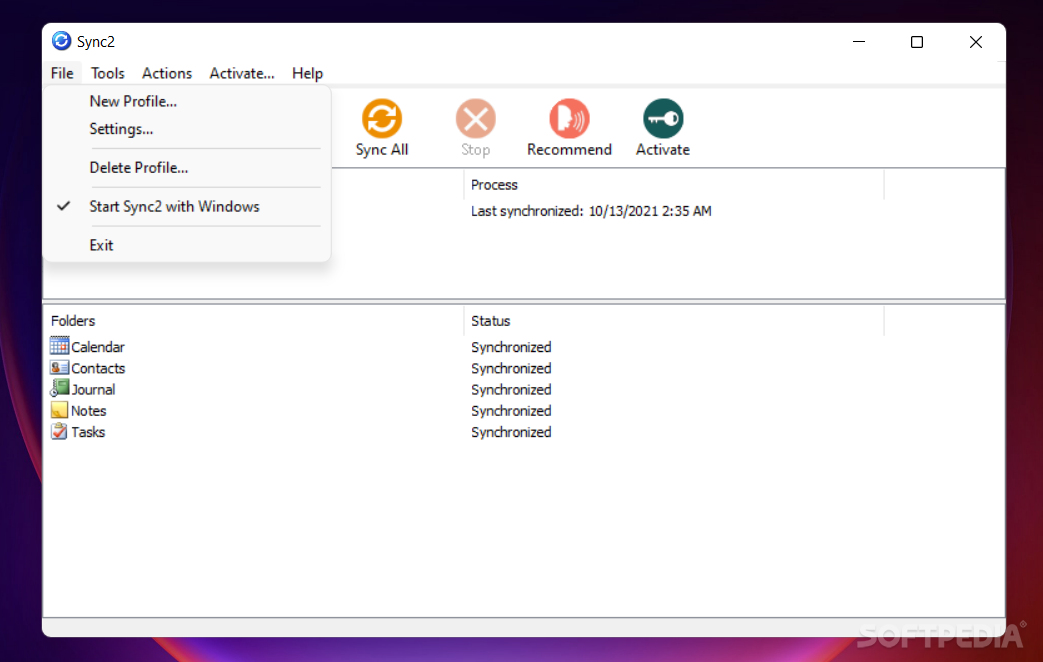
Task: Select the Journal folder icon
Action: (59, 389)
